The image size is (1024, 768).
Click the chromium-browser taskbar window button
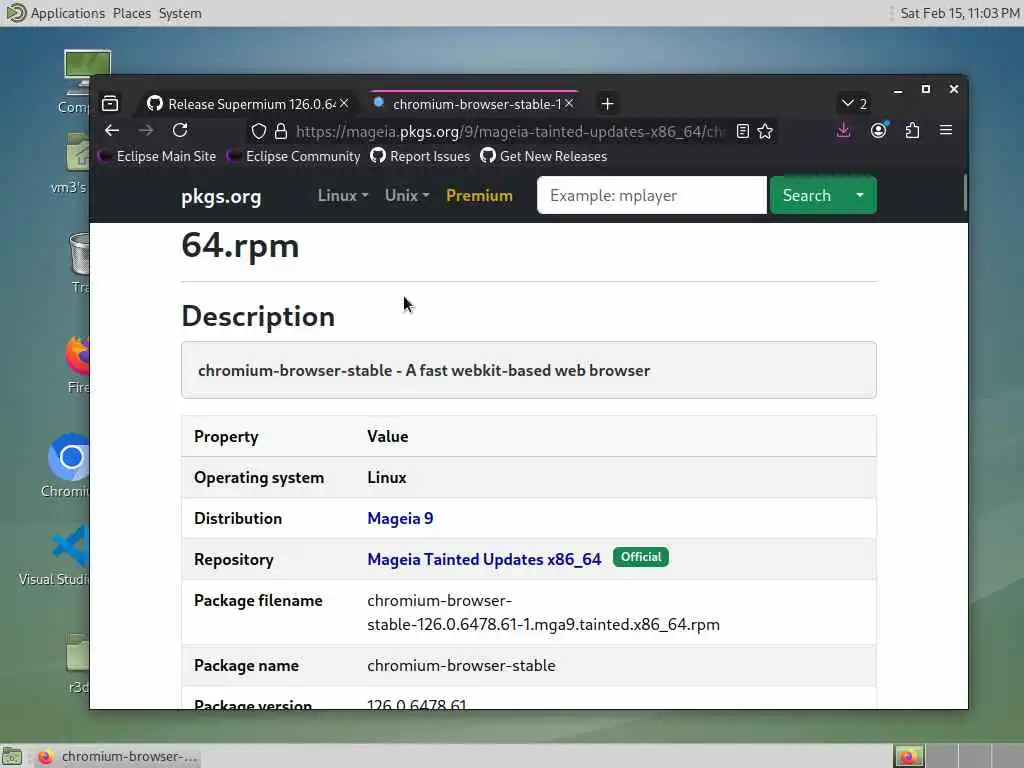118,756
